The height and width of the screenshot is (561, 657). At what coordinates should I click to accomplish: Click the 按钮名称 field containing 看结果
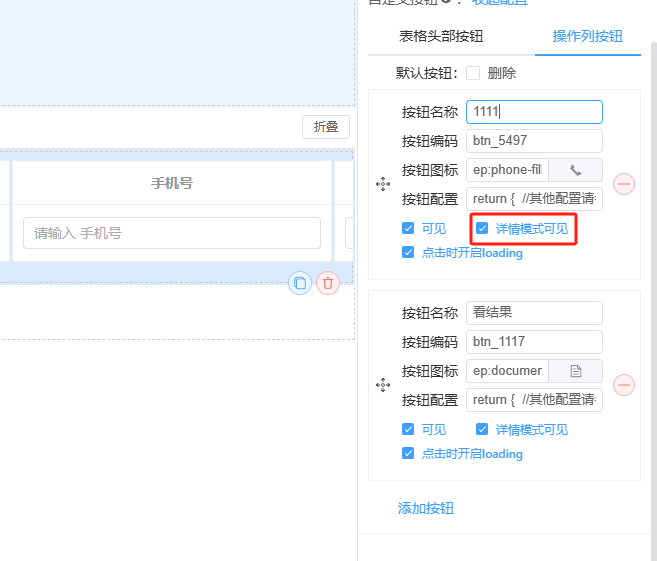pyautogui.click(x=534, y=313)
